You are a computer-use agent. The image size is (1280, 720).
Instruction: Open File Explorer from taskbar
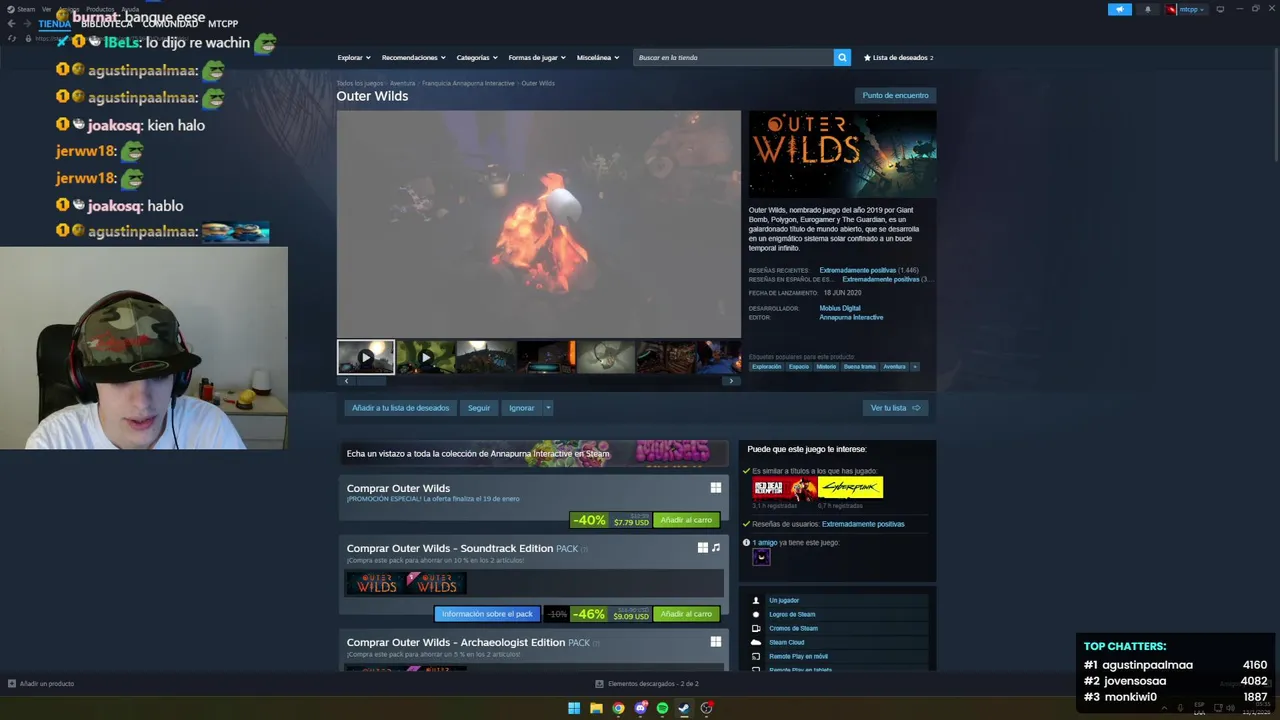coord(596,708)
